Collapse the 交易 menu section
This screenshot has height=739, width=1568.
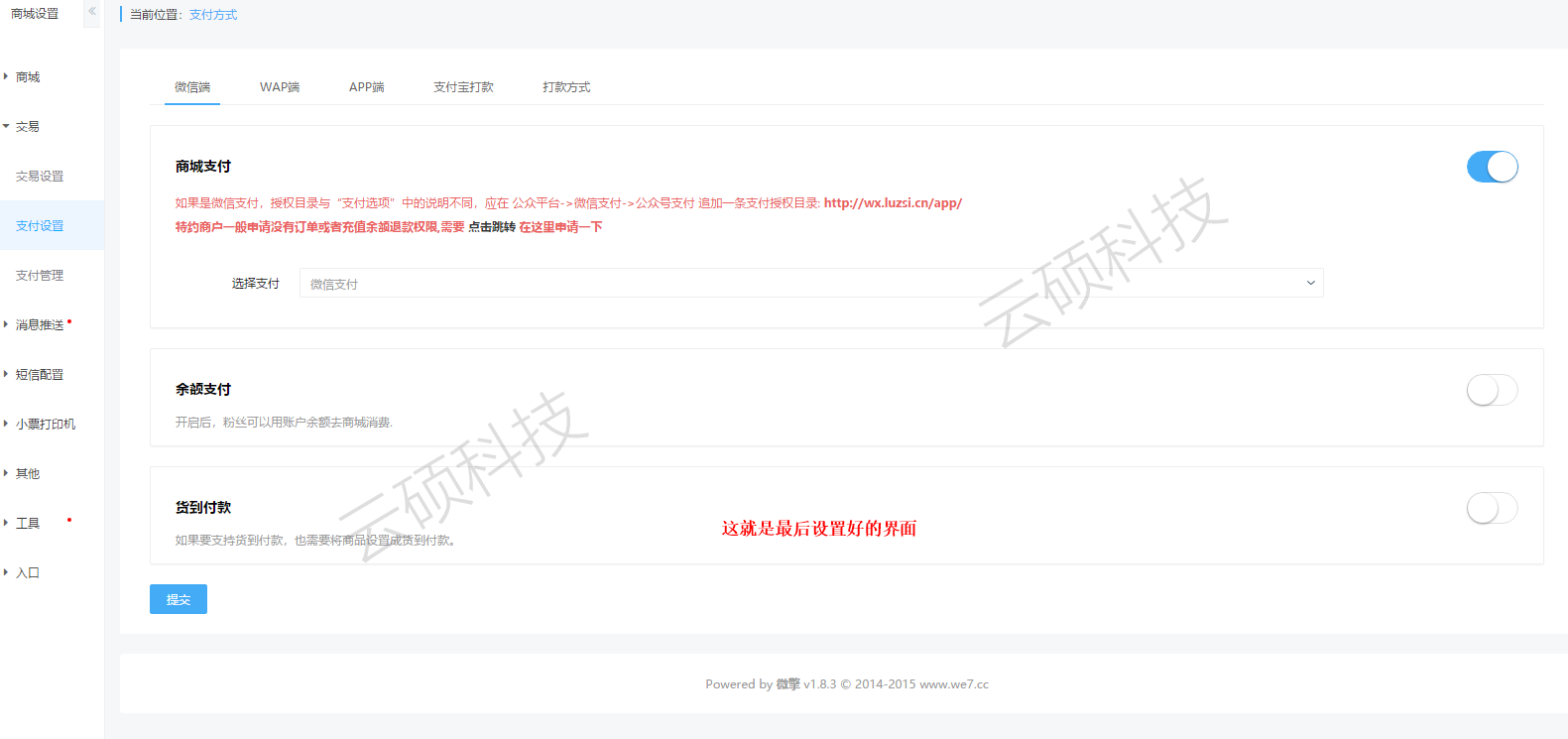point(28,127)
